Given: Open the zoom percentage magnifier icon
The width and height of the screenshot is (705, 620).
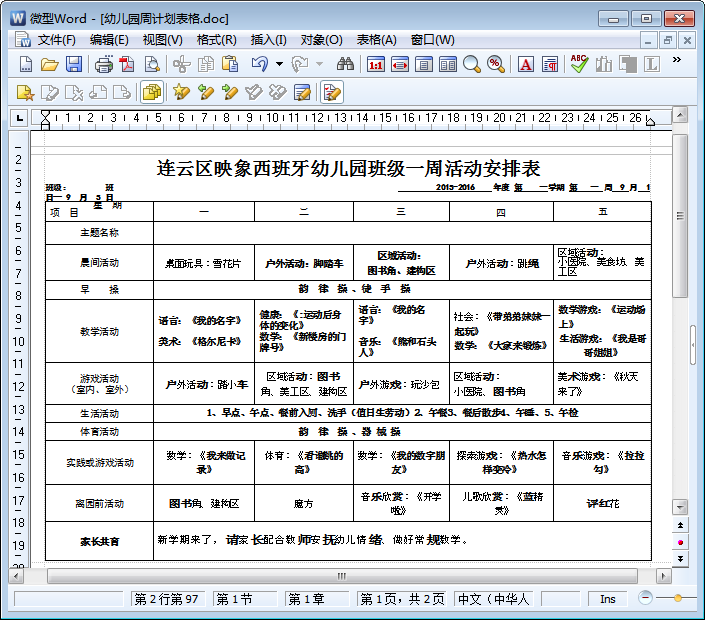Looking at the screenshot, I should click(x=495, y=65).
